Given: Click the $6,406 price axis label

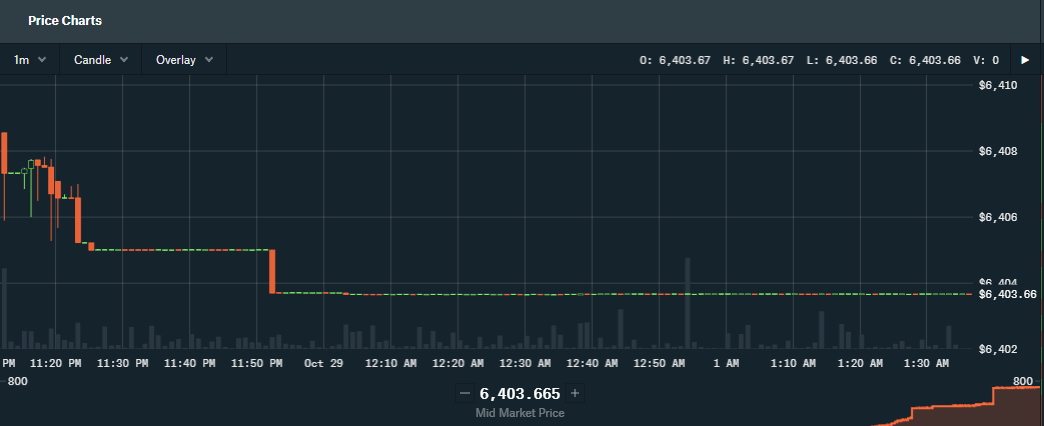Looking at the screenshot, I should click(x=998, y=217).
